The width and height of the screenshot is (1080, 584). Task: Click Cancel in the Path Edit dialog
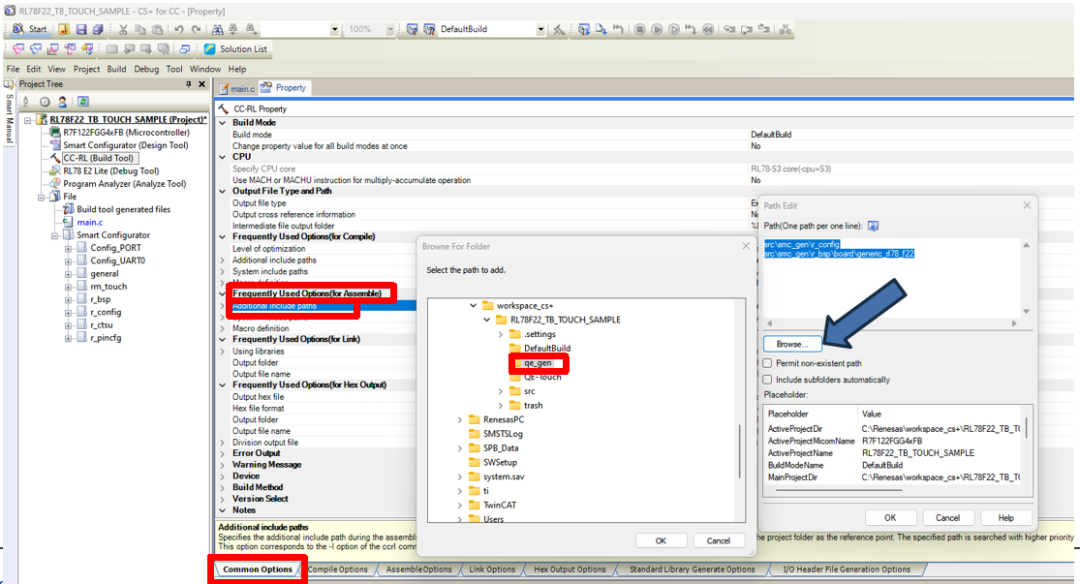(947, 518)
